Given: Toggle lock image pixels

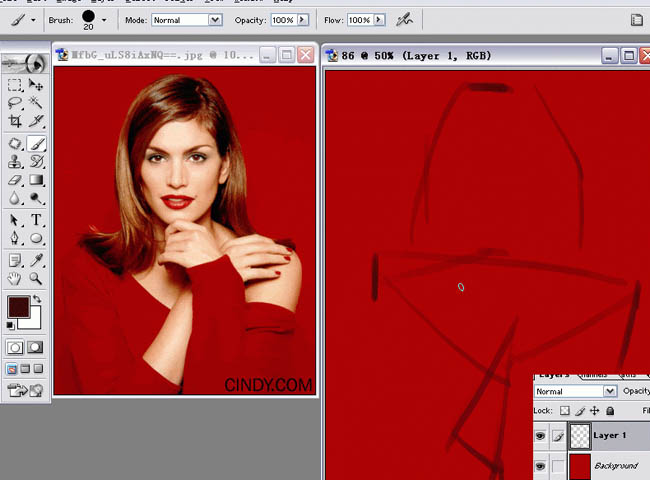Looking at the screenshot, I should (x=580, y=411).
